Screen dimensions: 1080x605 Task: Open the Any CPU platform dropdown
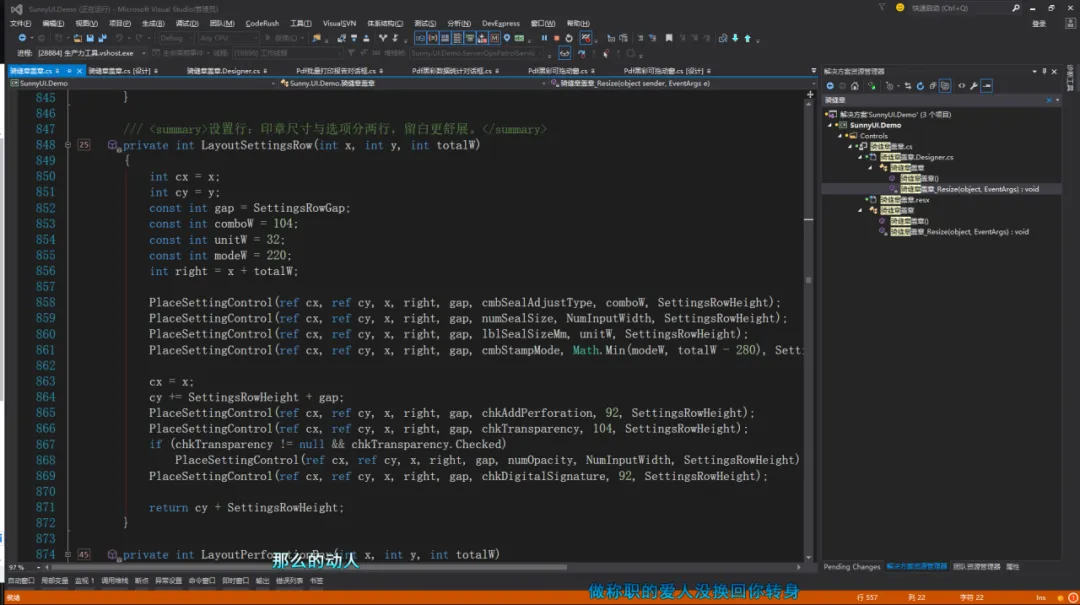[x=227, y=38]
